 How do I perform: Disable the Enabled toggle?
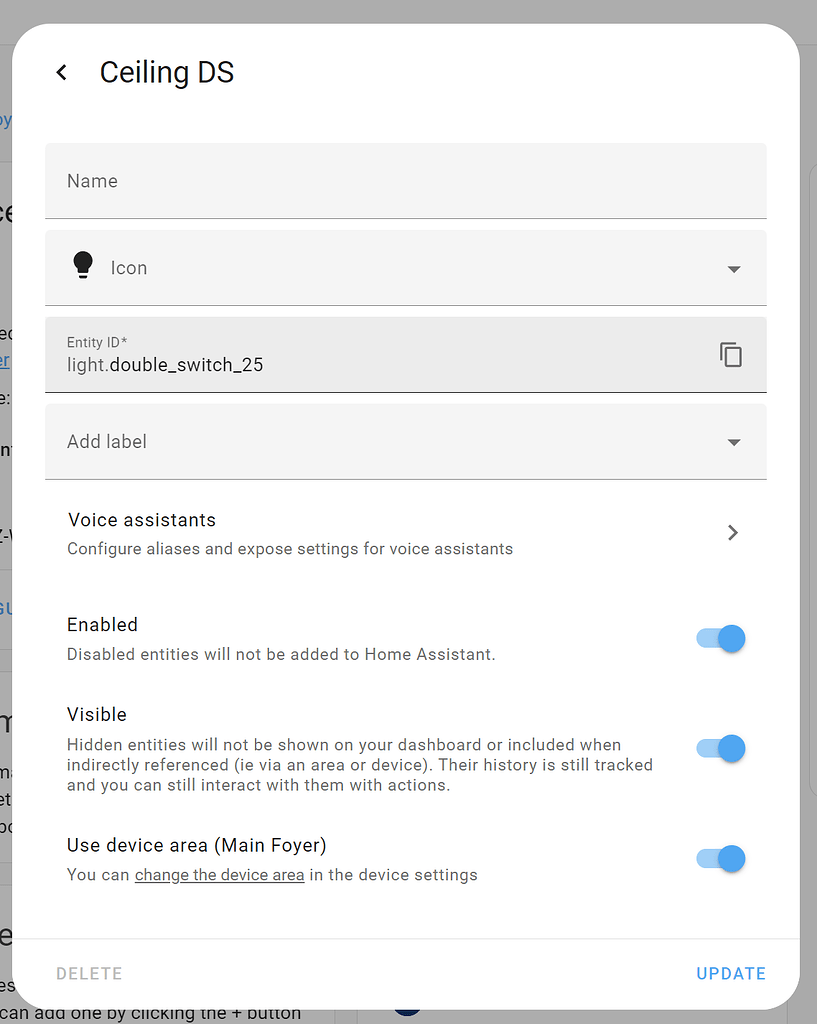point(719,638)
